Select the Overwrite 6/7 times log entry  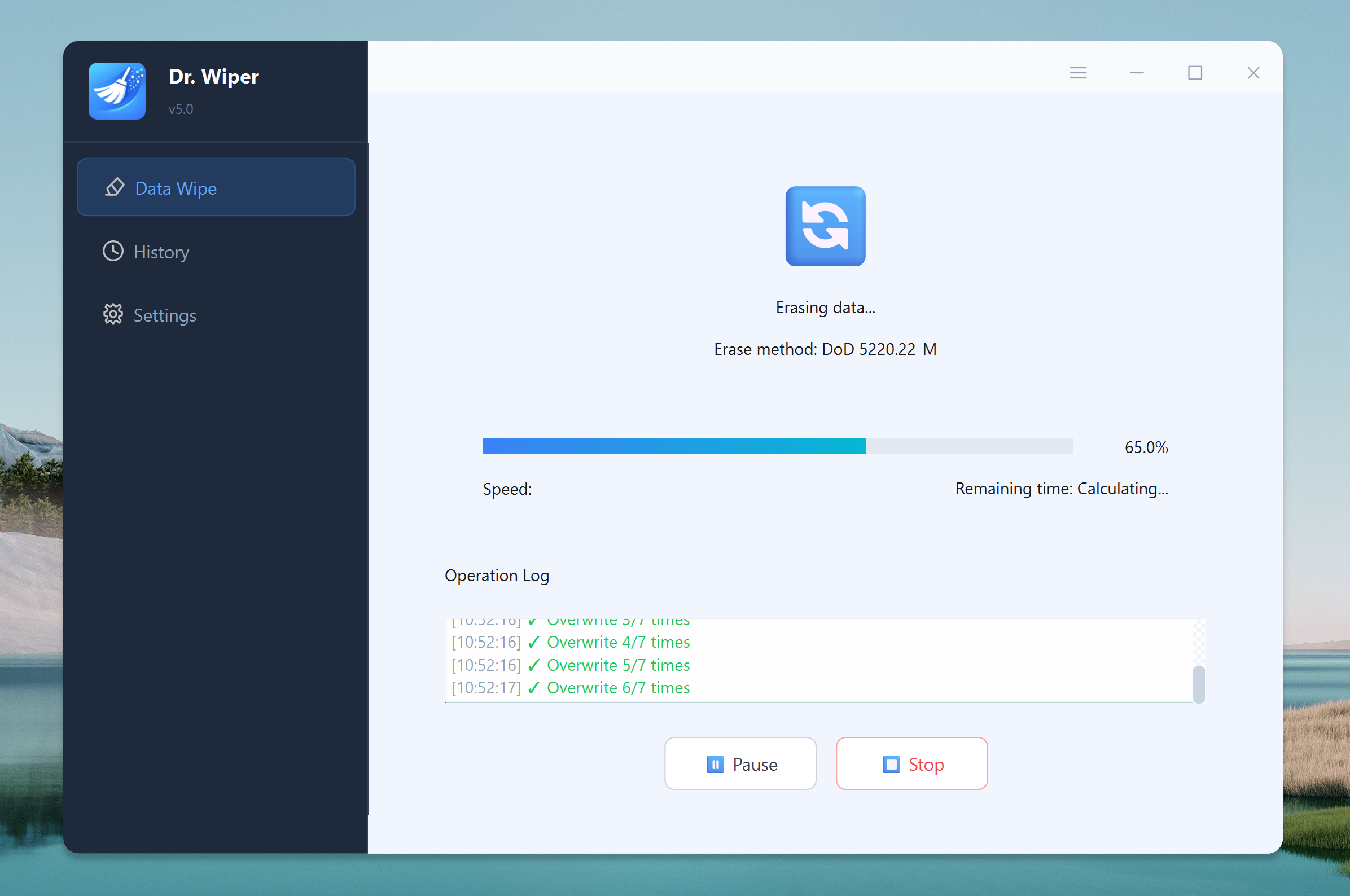point(618,688)
